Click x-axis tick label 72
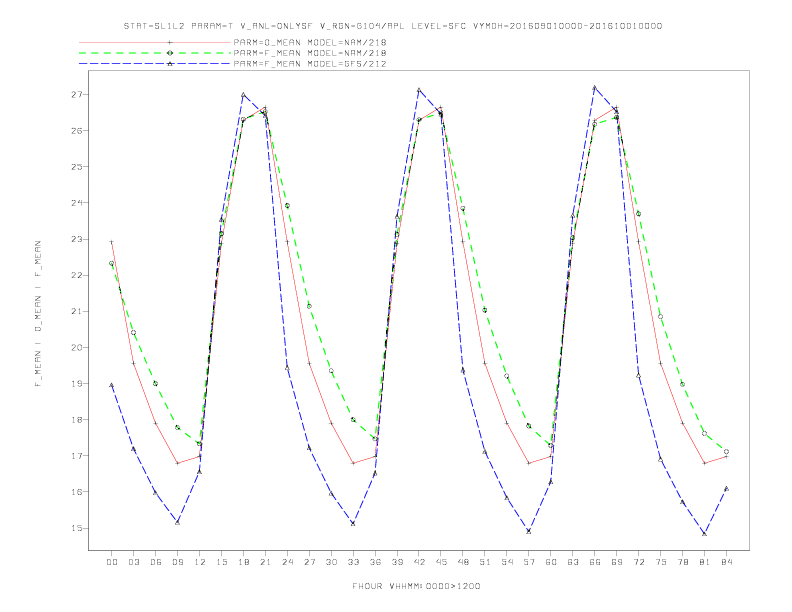 [x=638, y=562]
